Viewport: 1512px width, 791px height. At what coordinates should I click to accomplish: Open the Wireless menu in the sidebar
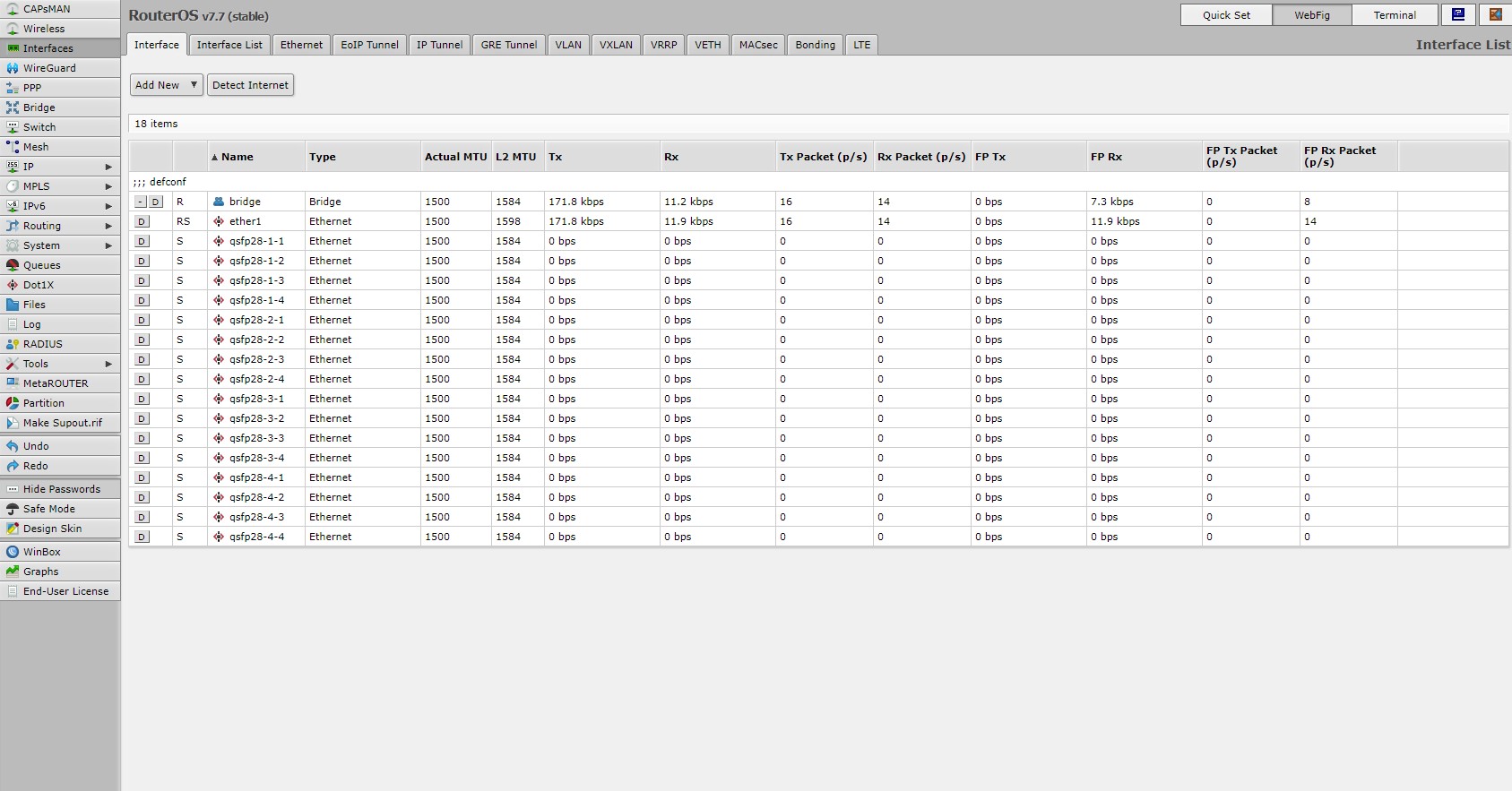(x=60, y=29)
